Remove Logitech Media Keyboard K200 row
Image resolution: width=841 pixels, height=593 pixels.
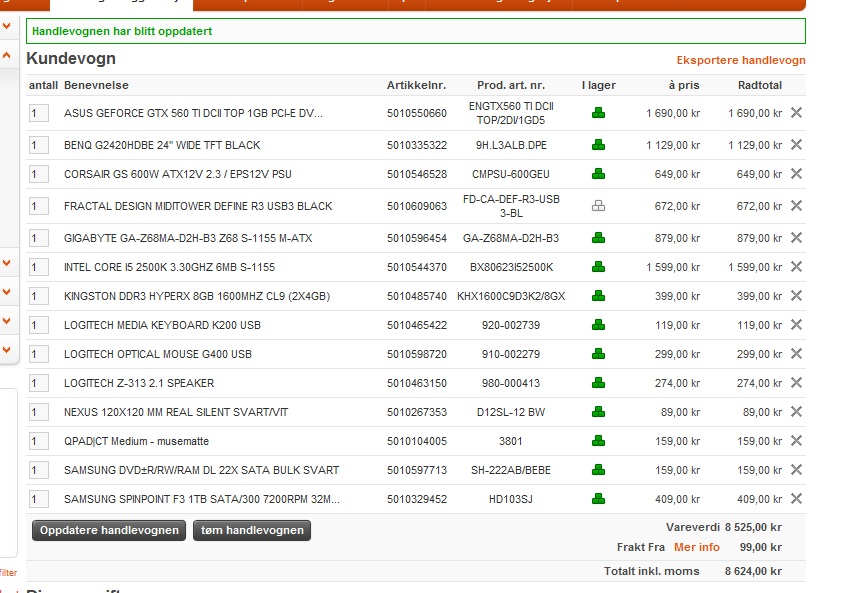pyautogui.click(x=796, y=324)
